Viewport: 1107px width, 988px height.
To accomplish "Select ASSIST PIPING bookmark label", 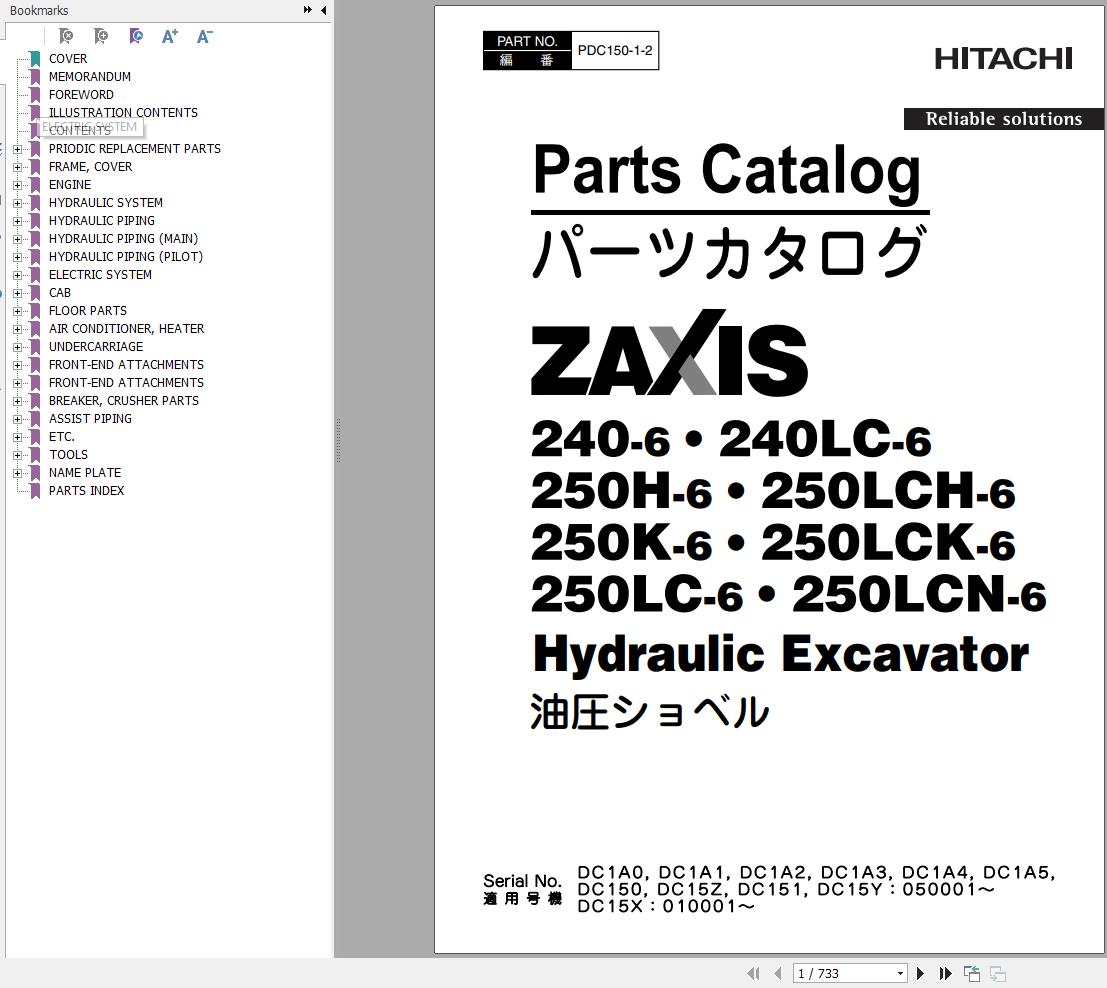I will [90, 419].
